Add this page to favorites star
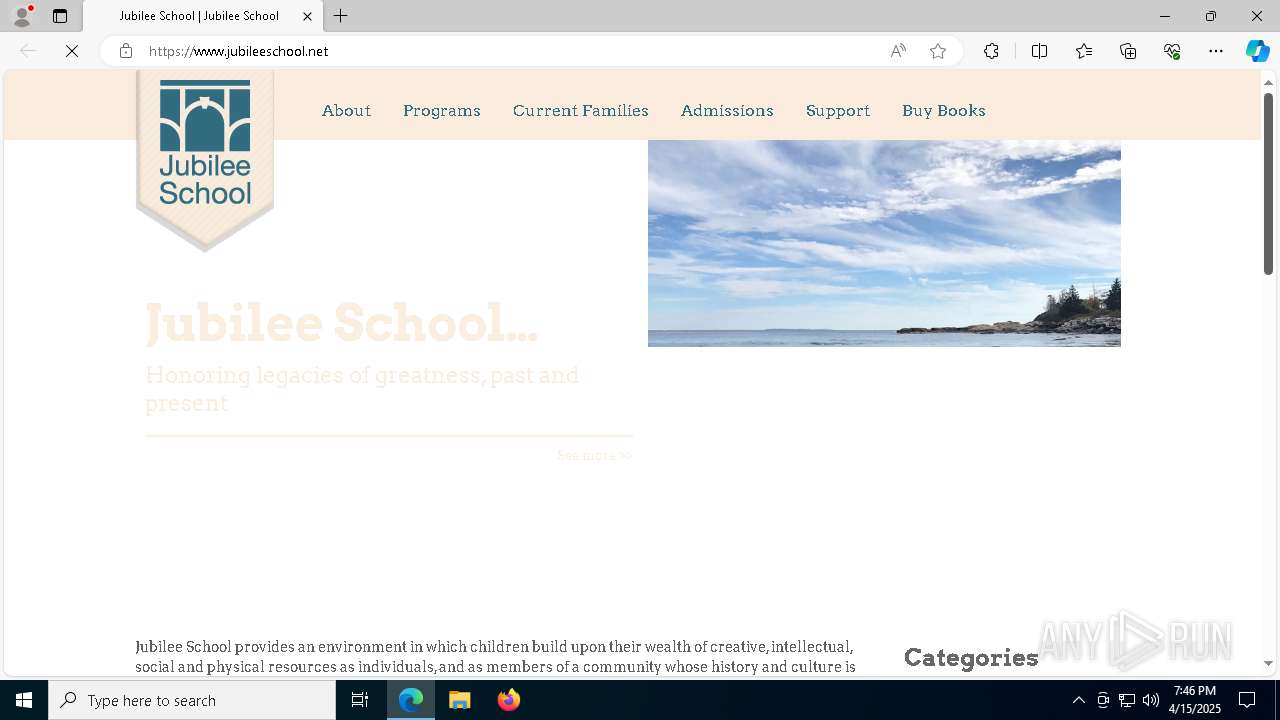This screenshot has width=1280, height=720. pos(938,51)
